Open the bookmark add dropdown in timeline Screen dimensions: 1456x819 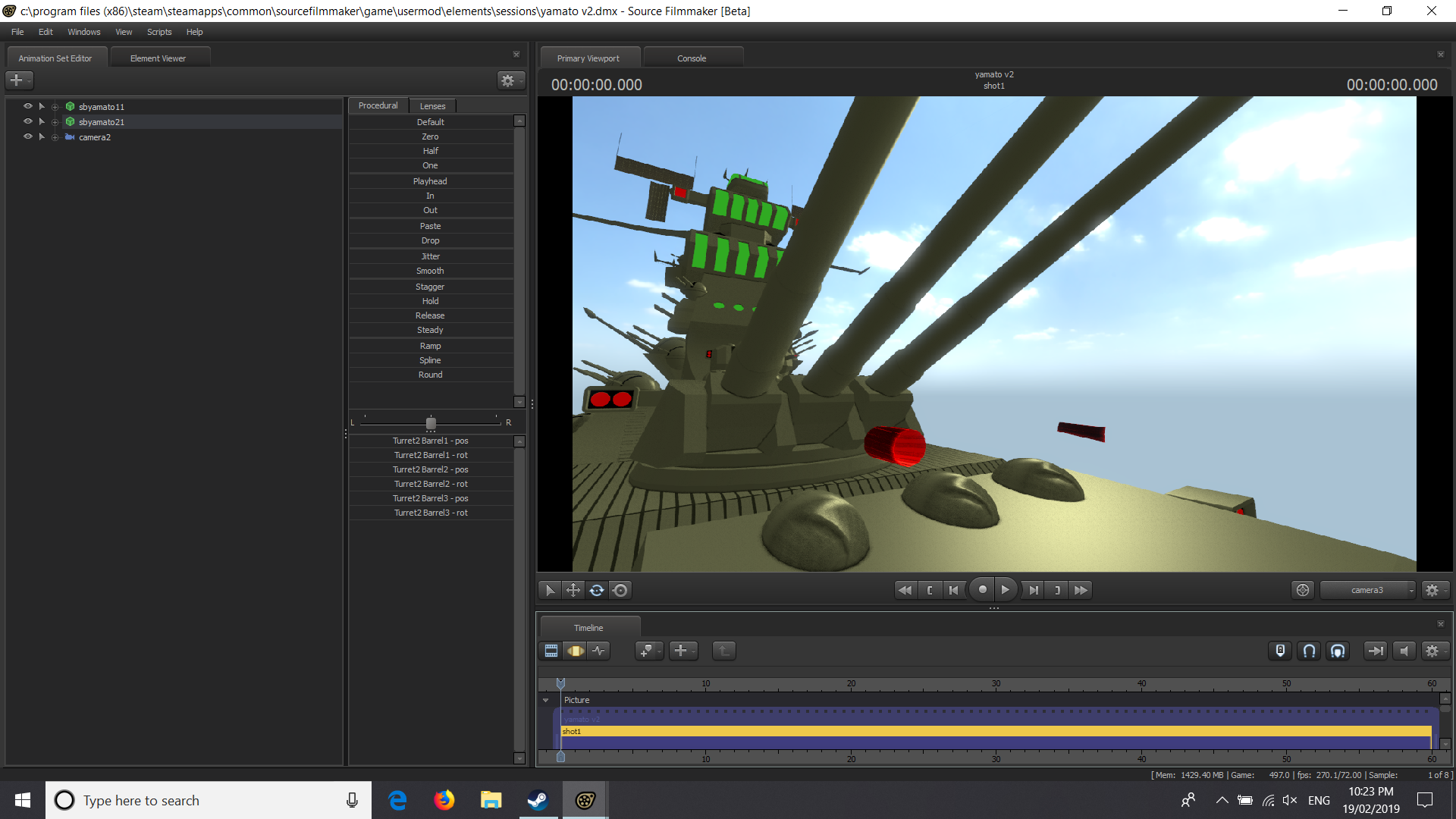649,651
